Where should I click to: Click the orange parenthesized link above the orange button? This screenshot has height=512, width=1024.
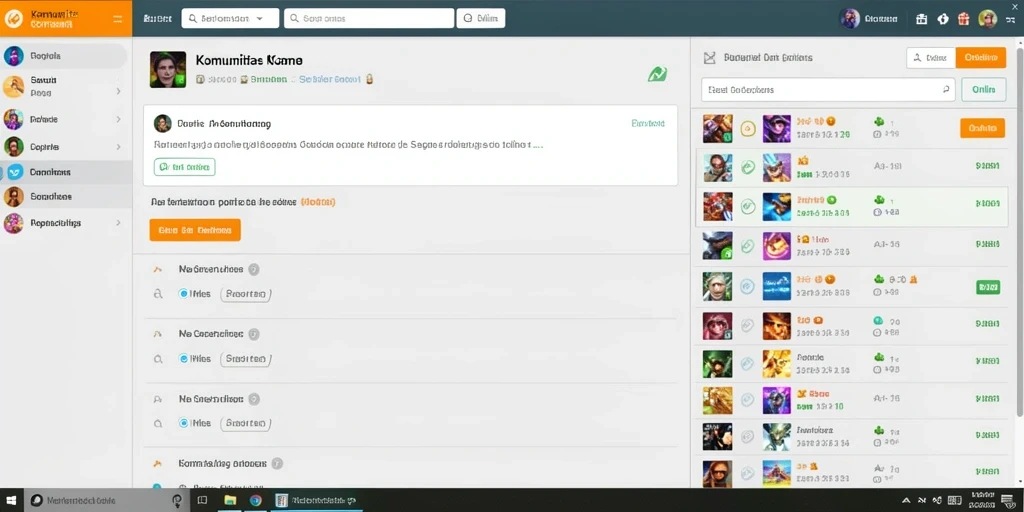317,202
